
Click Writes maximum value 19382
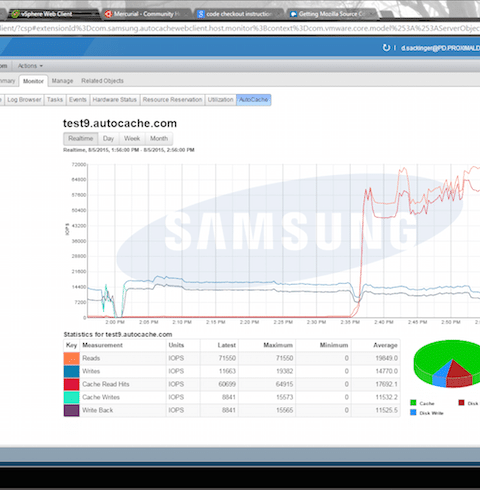(x=284, y=371)
